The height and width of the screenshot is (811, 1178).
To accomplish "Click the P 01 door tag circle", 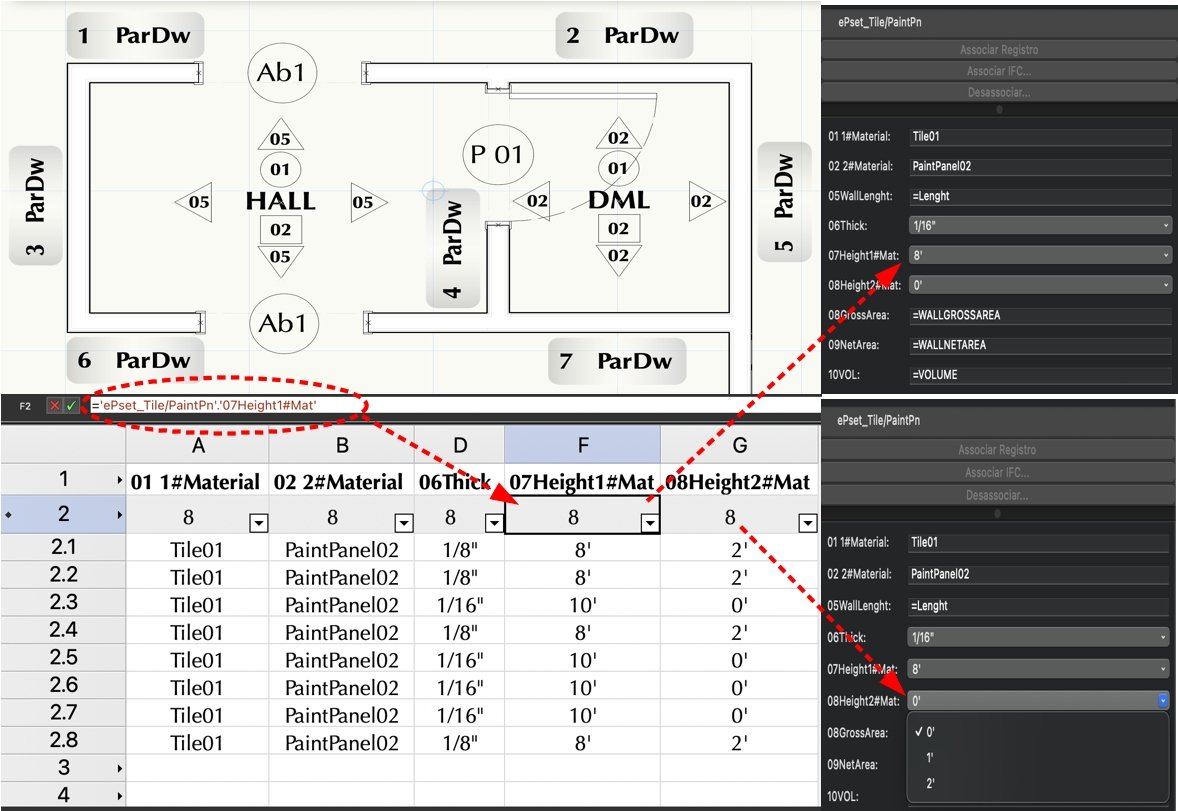I will coord(497,155).
